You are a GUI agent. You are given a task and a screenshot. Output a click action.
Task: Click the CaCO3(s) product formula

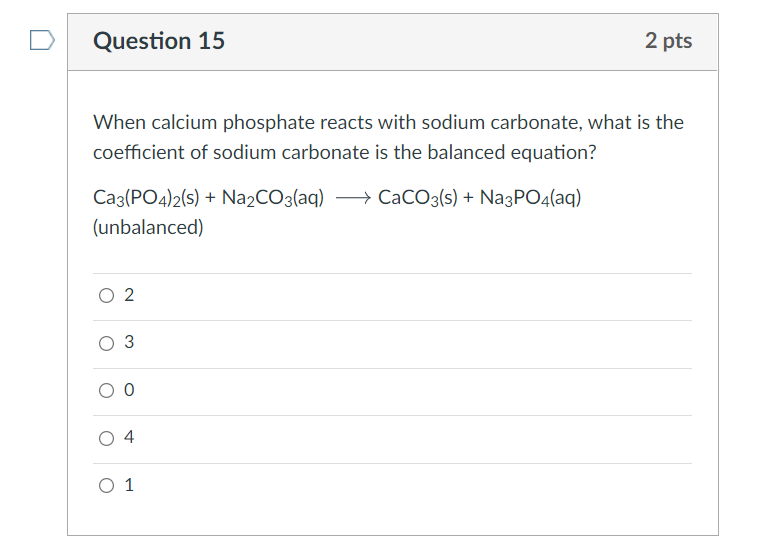click(417, 198)
